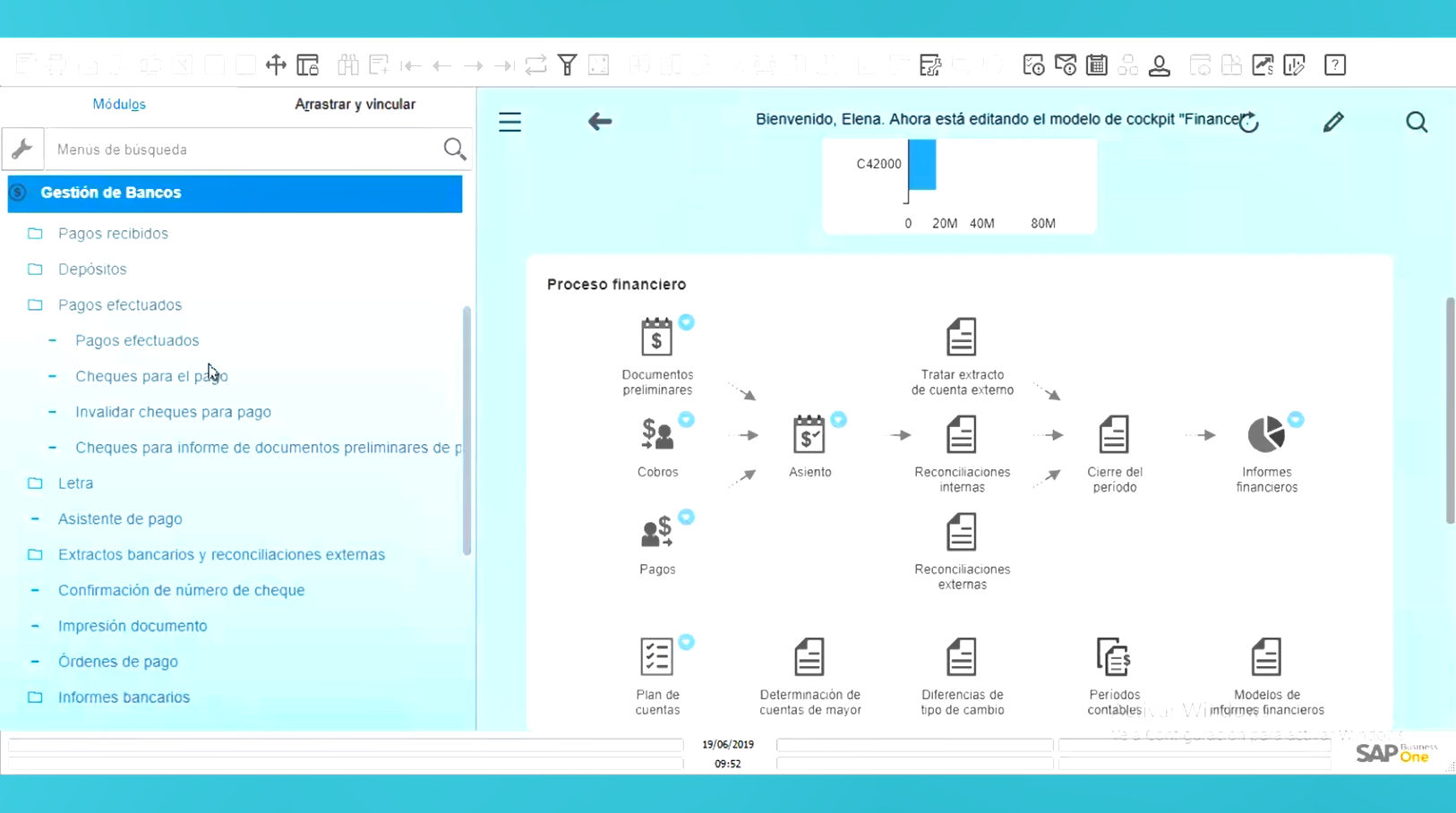Open the Informes financieros pie chart icon

[x=1265, y=435]
